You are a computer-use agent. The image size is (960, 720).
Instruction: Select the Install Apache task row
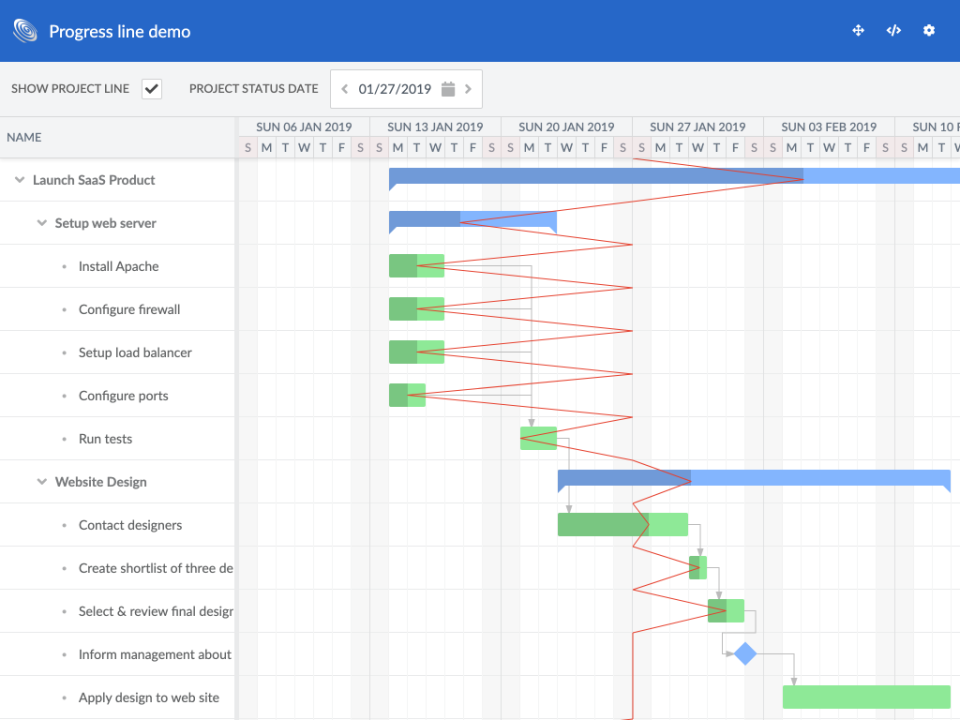pyautogui.click(x=118, y=266)
